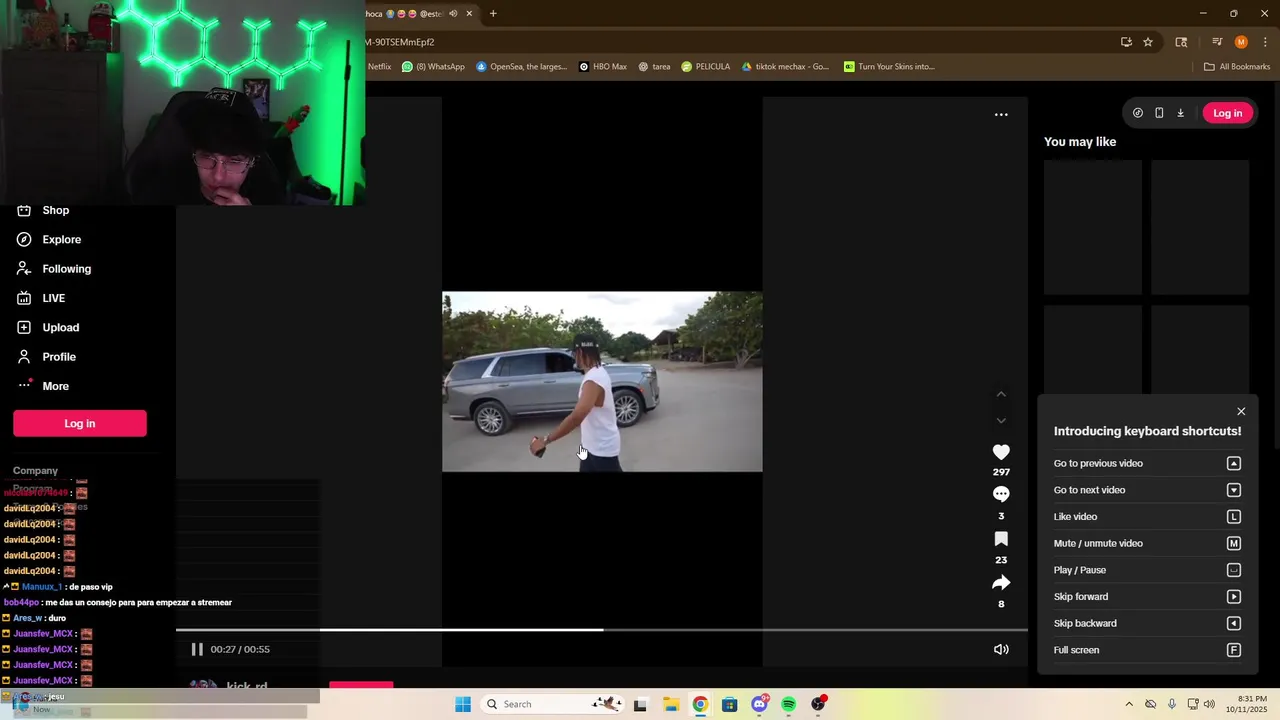This screenshot has height=720, width=1280.
Task: Click the Company footer heading
Action: (x=35, y=471)
